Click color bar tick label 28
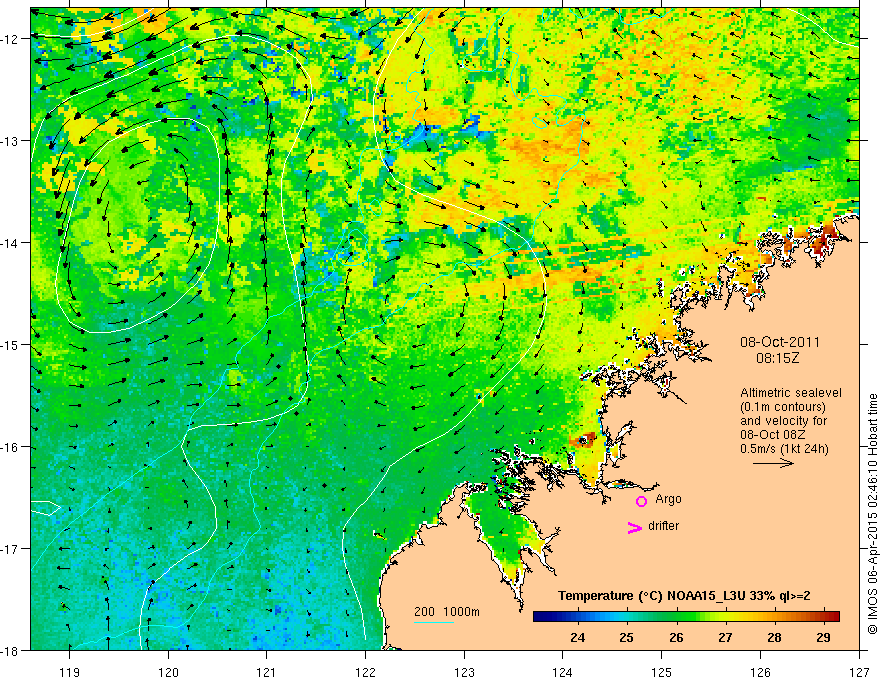Screen dimensions: 880x680 (774, 637)
